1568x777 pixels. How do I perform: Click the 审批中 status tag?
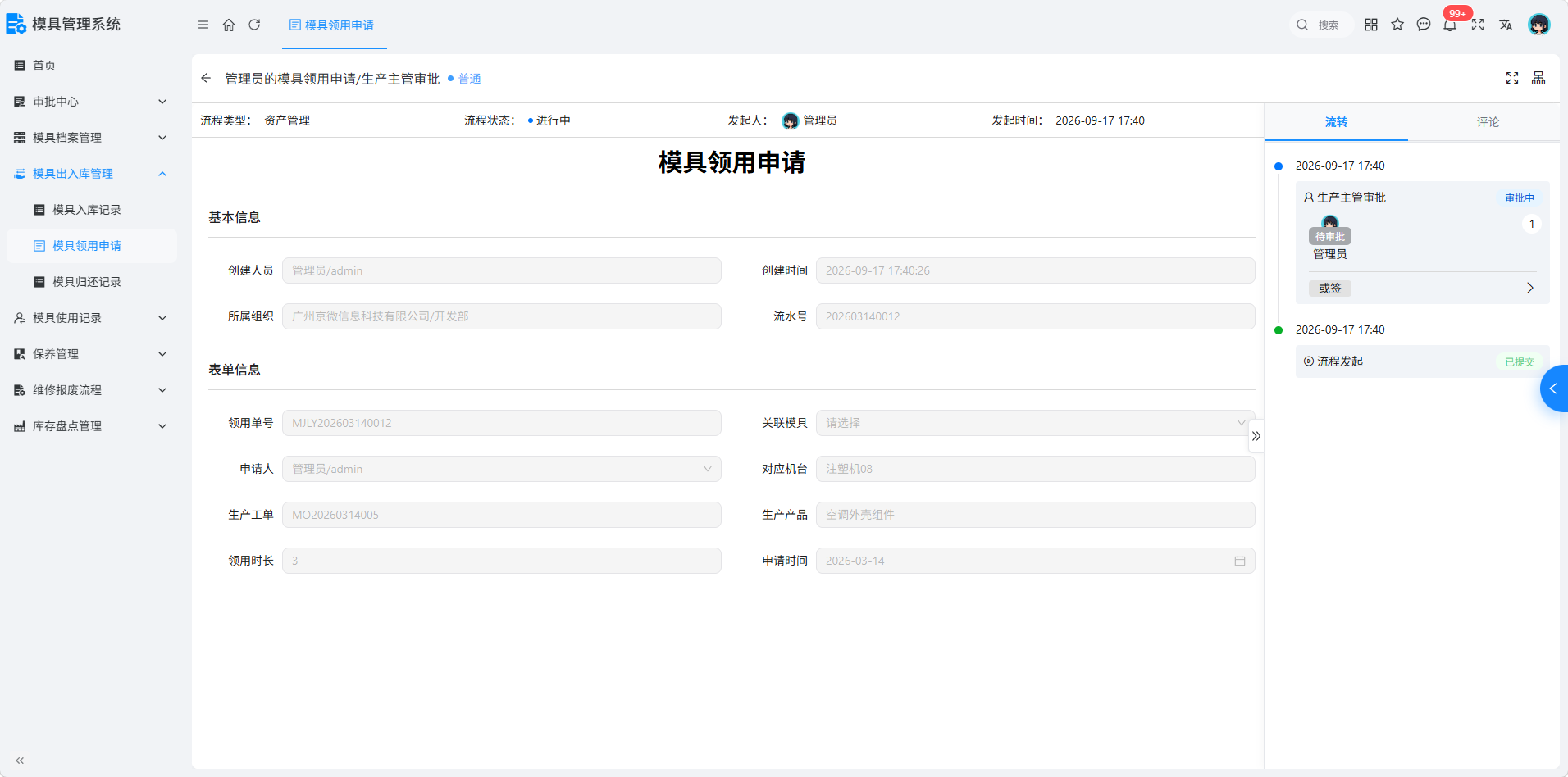(1519, 198)
